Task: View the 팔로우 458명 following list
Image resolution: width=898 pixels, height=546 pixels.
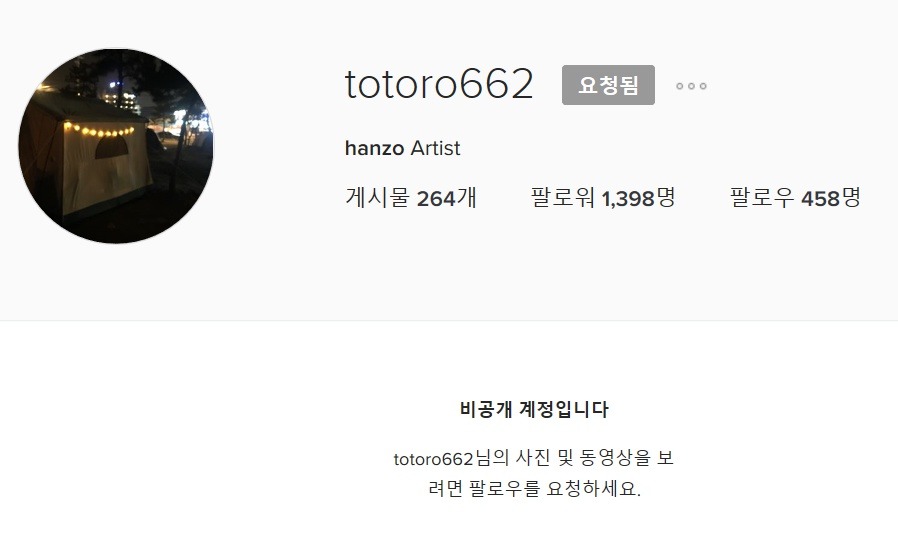Action: click(x=795, y=198)
